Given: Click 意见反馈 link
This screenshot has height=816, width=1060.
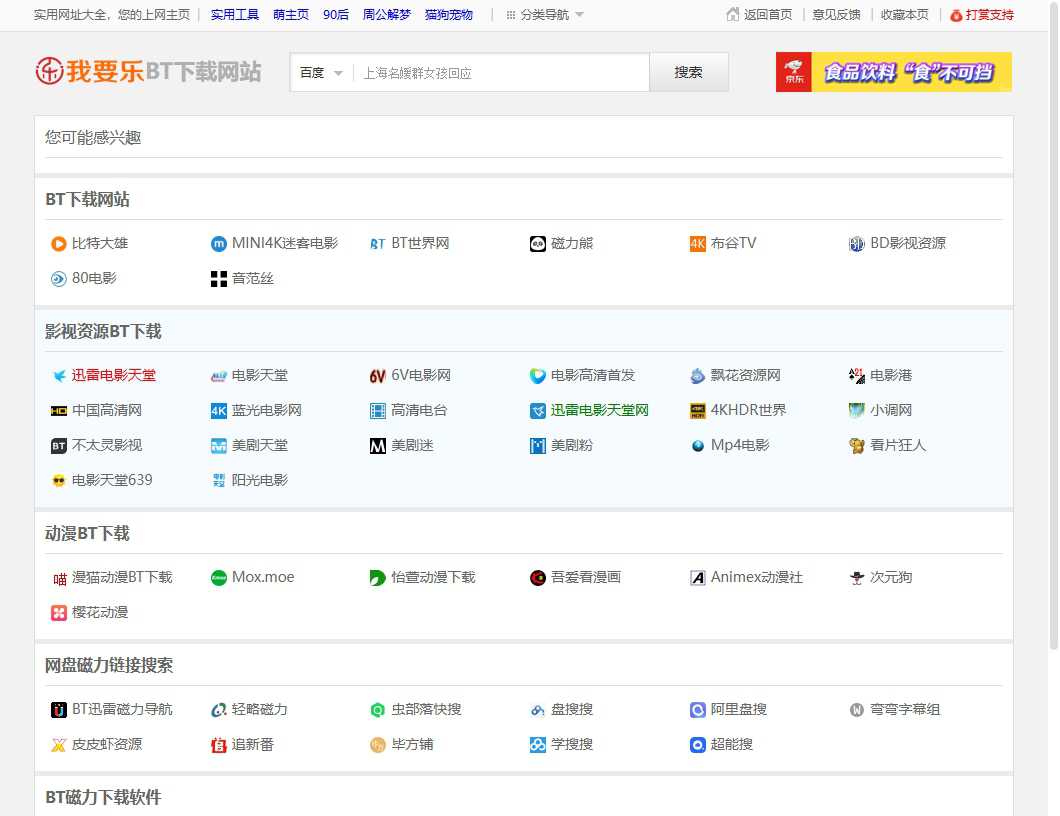Looking at the screenshot, I should pos(836,15).
